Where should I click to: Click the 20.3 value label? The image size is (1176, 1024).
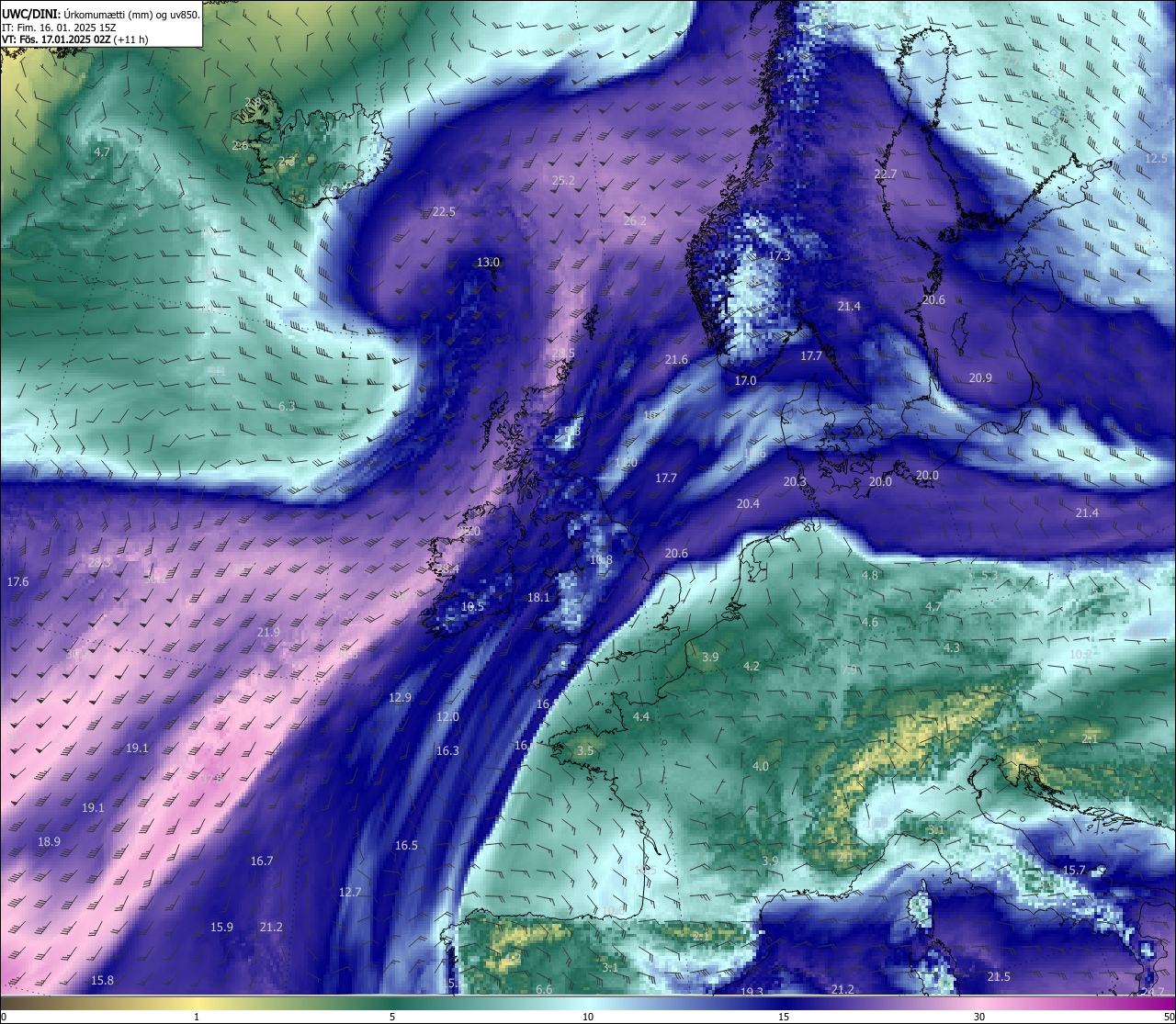pyautogui.click(x=795, y=482)
